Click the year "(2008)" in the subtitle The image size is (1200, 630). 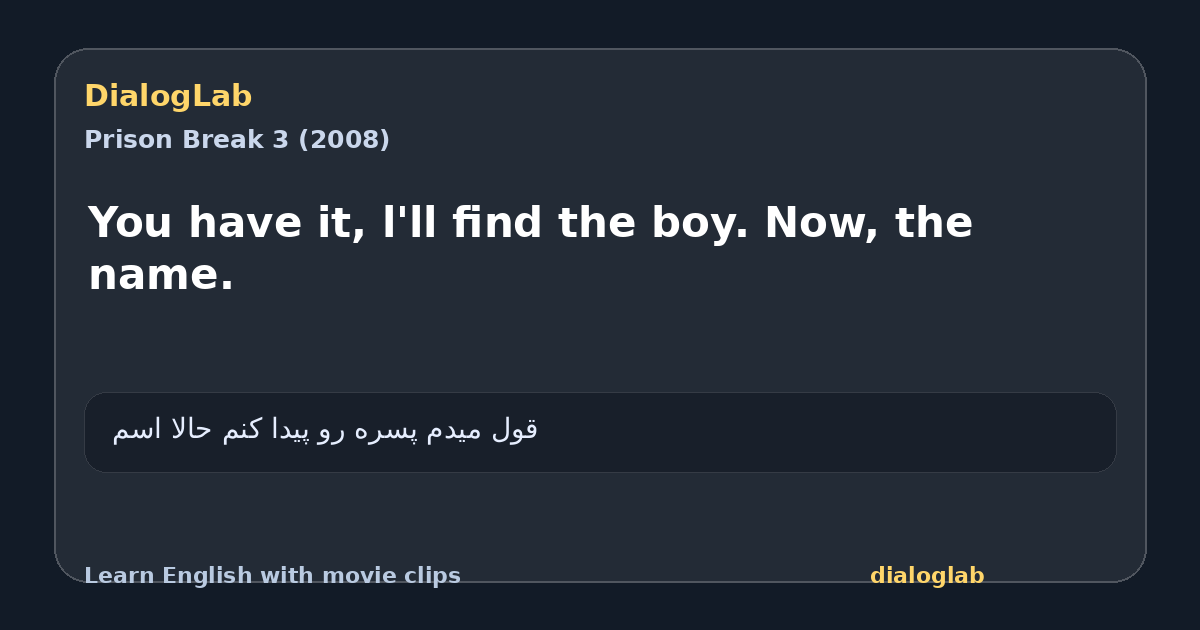point(344,140)
